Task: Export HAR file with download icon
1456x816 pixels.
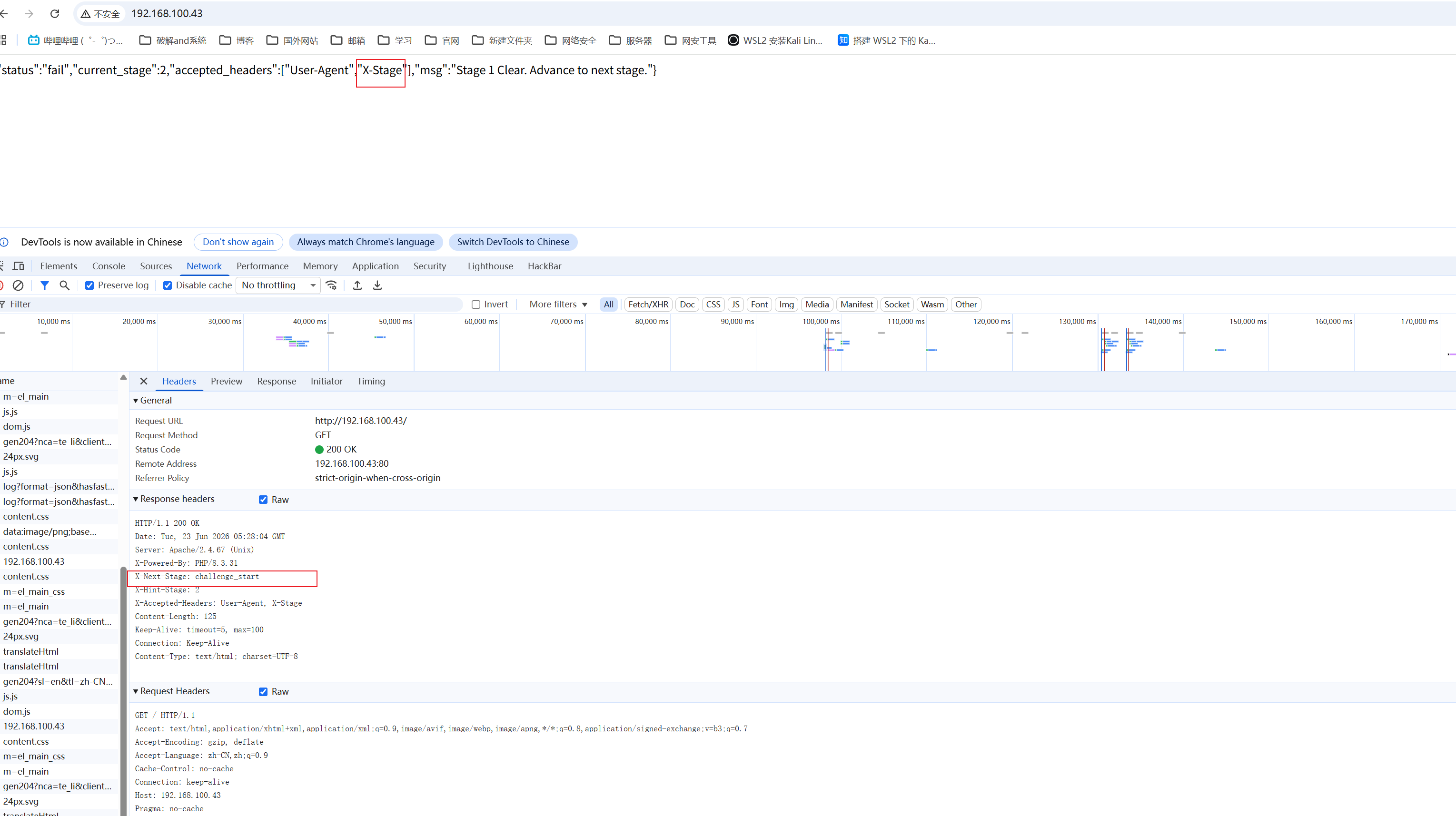Action: pos(377,285)
